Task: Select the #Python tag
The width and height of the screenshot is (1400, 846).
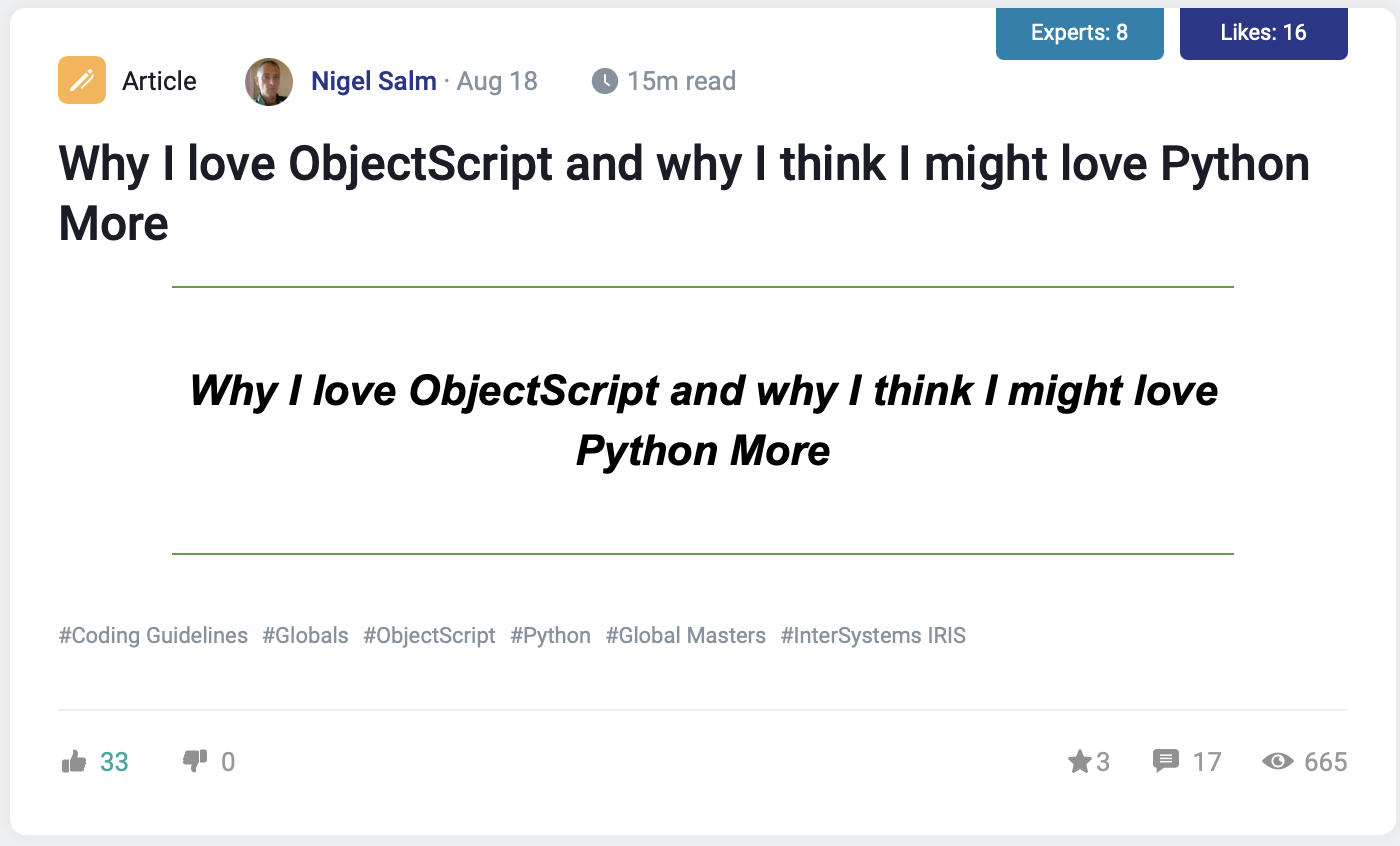Action: tap(550, 635)
